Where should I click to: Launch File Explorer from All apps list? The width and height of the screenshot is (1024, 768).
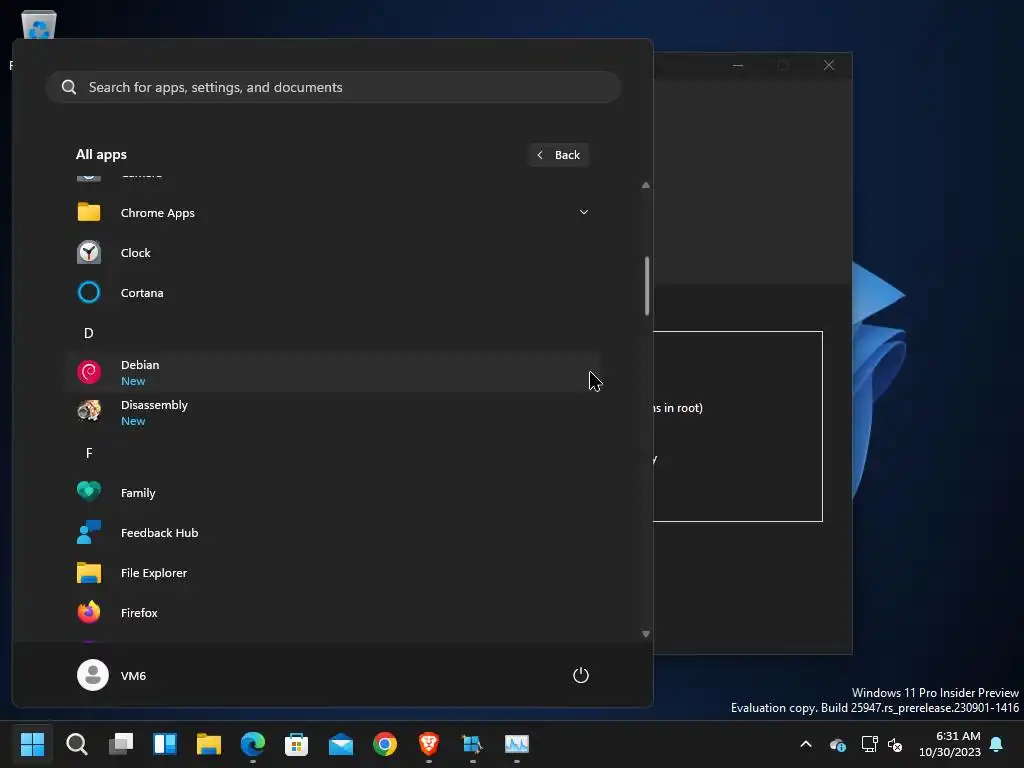click(x=332, y=573)
